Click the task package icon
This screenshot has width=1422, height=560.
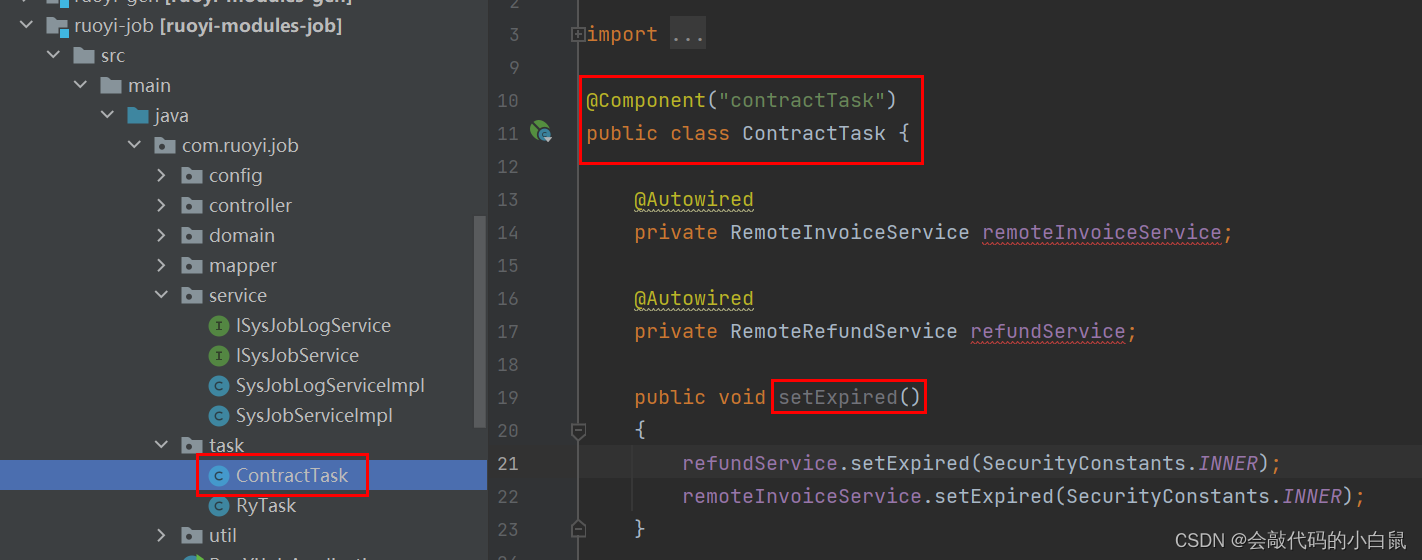192,446
